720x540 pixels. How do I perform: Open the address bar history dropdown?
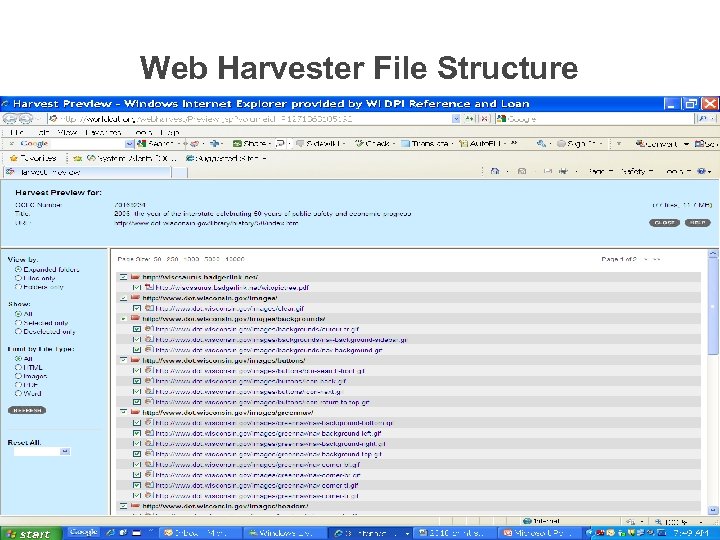point(456,119)
